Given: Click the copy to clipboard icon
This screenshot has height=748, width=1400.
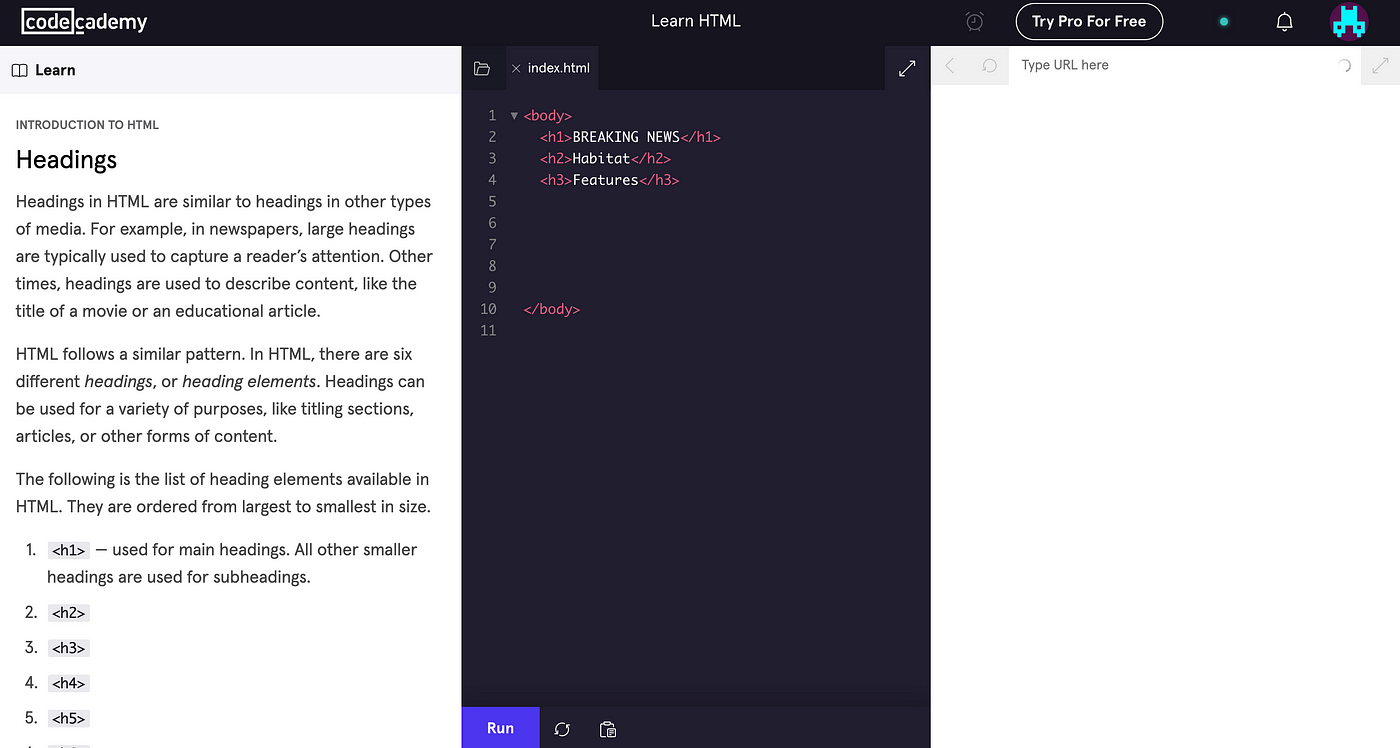Looking at the screenshot, I should [x=607, y=729].
